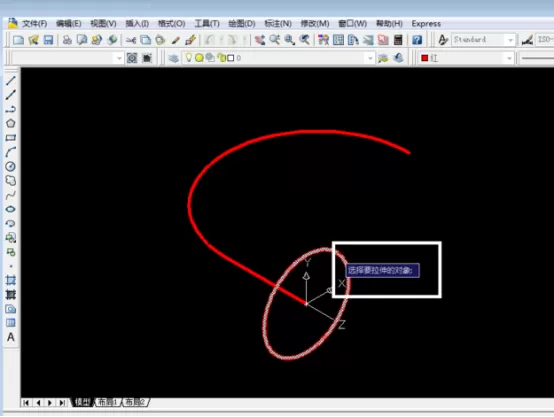Toggle layer 0 on/off lightbulb
This screenshot has width=554, height=417.
pos(189,57)
